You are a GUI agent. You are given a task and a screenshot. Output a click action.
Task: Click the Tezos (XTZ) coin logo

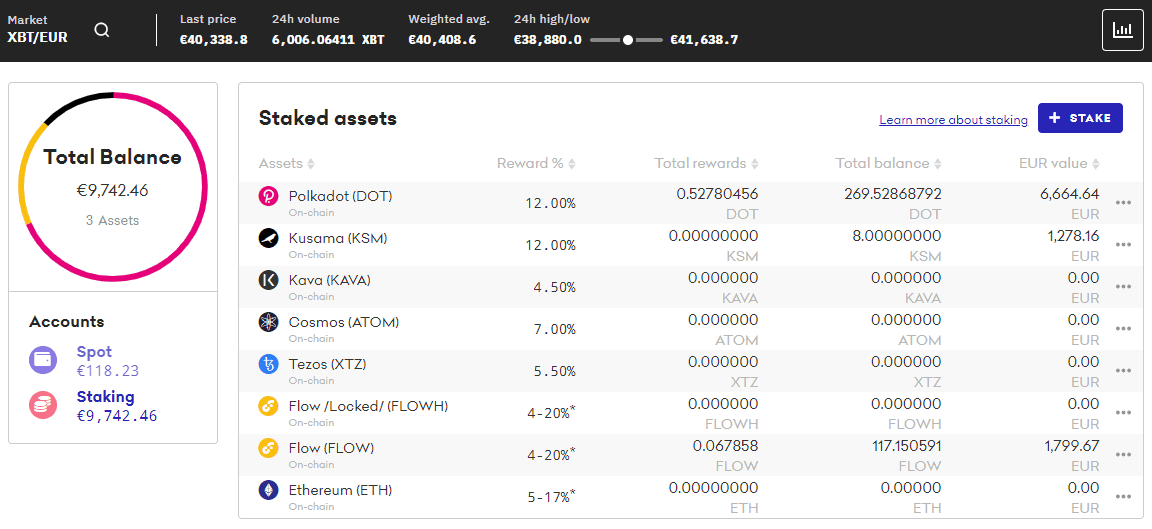coord(268,364)
